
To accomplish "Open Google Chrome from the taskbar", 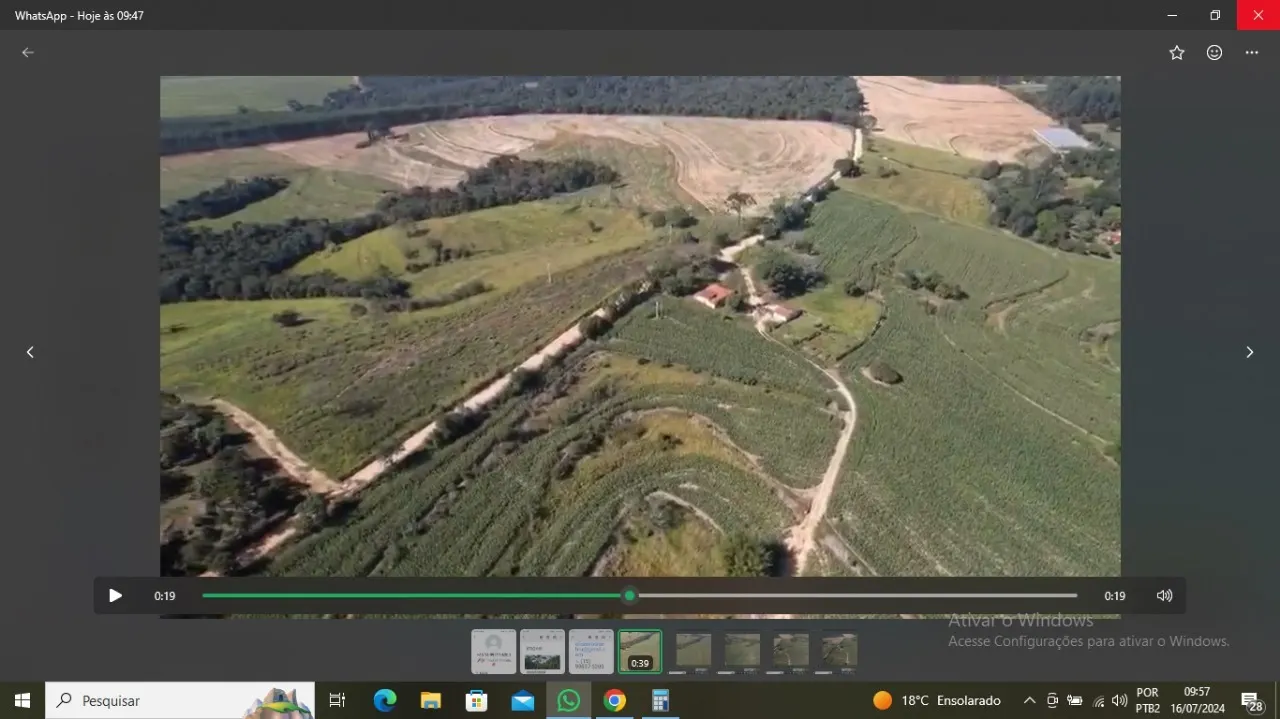I will 615,700.
